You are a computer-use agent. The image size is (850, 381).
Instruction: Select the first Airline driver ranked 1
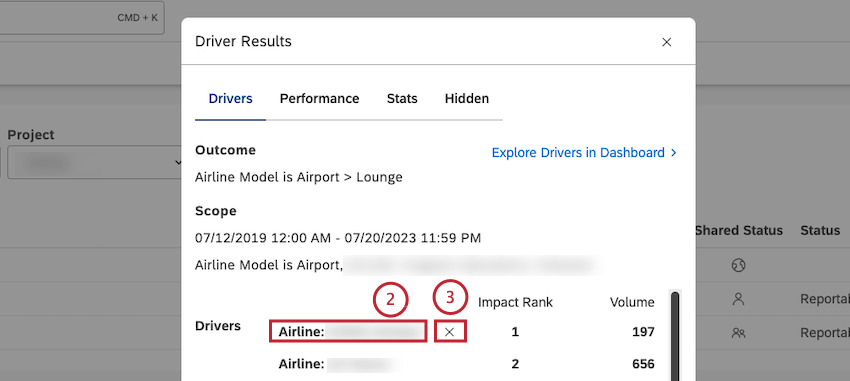click(x=347, y=332)
